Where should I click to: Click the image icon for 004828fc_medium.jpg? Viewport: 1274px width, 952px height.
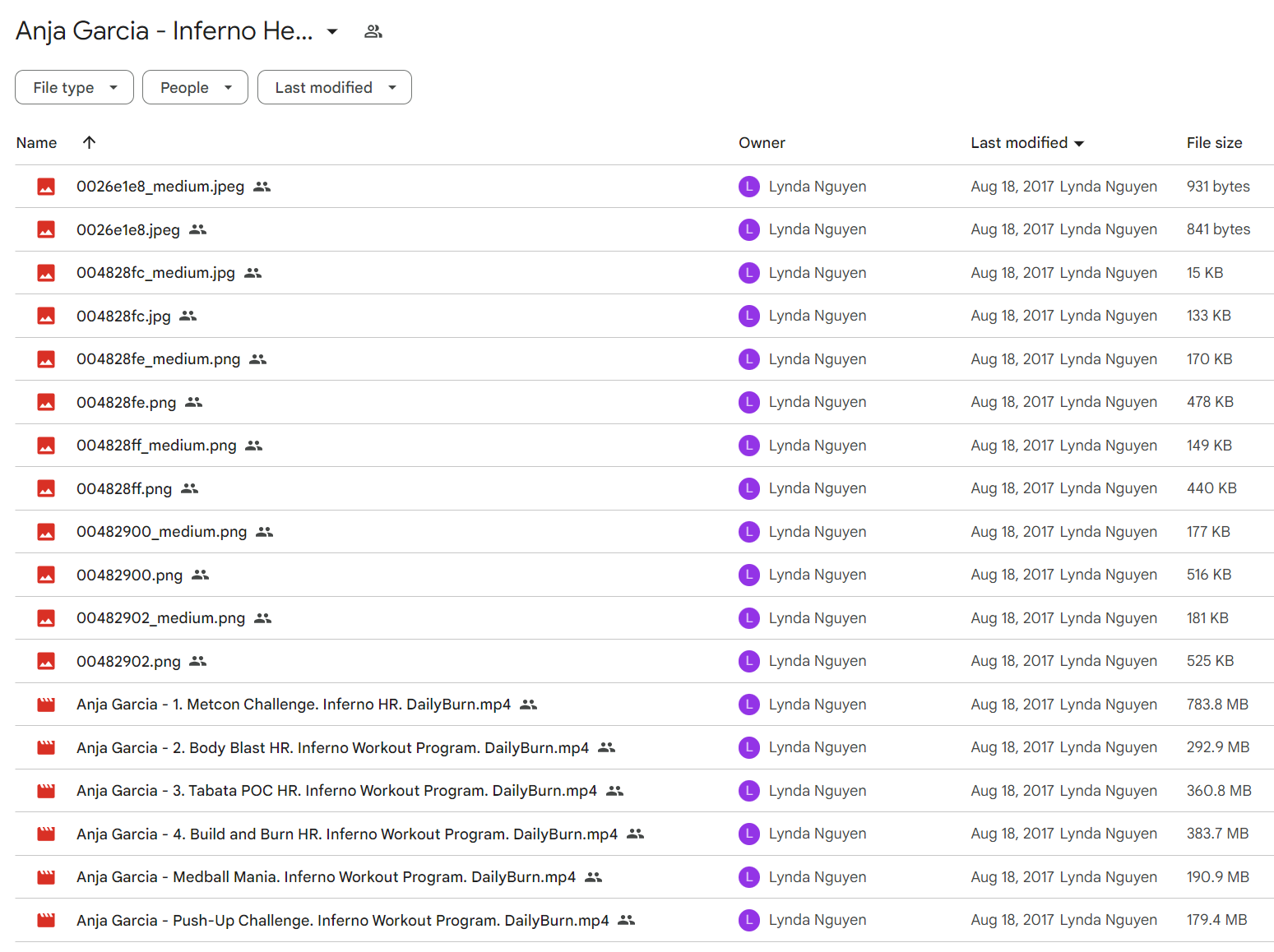46,273
